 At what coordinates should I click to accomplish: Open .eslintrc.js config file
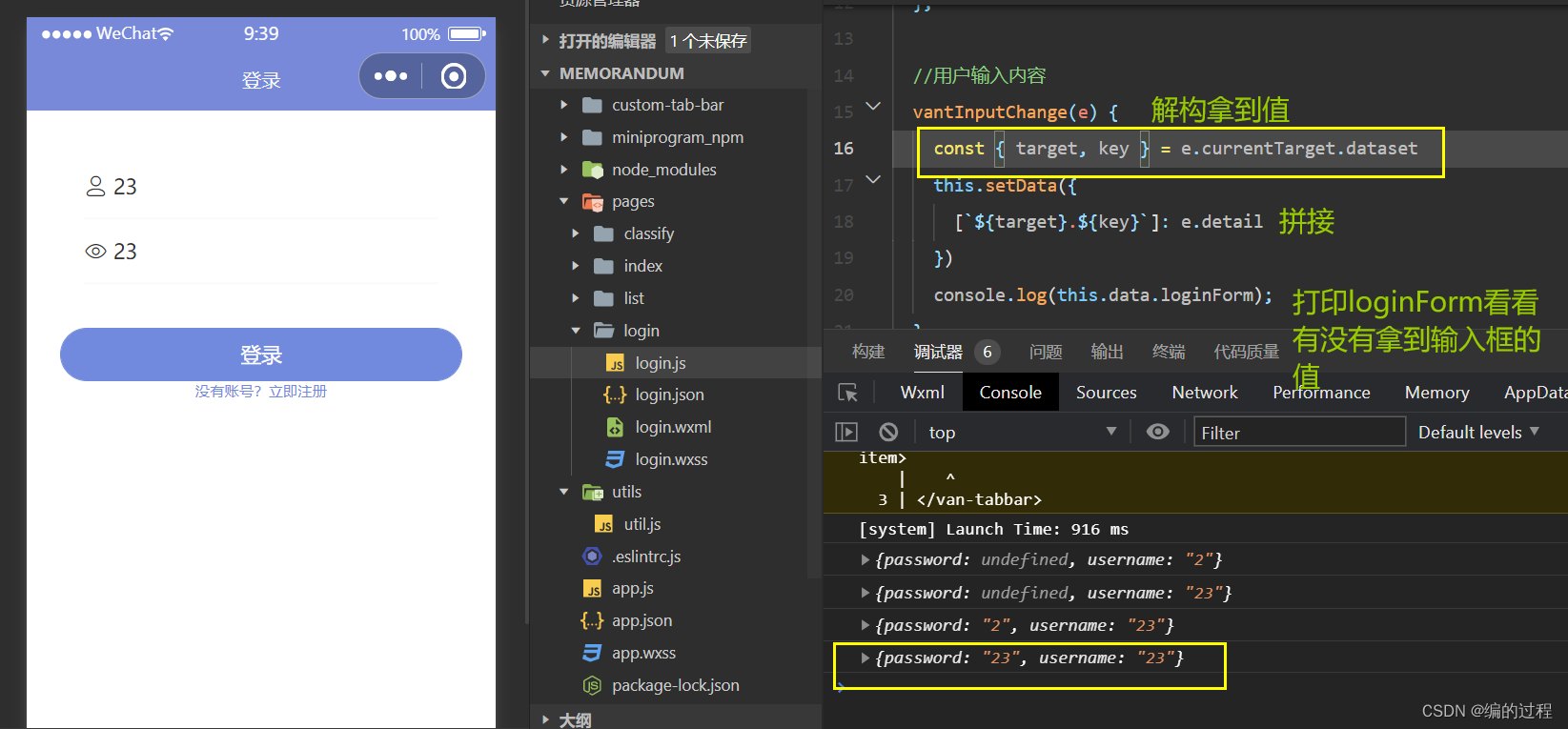coord(646,557)
